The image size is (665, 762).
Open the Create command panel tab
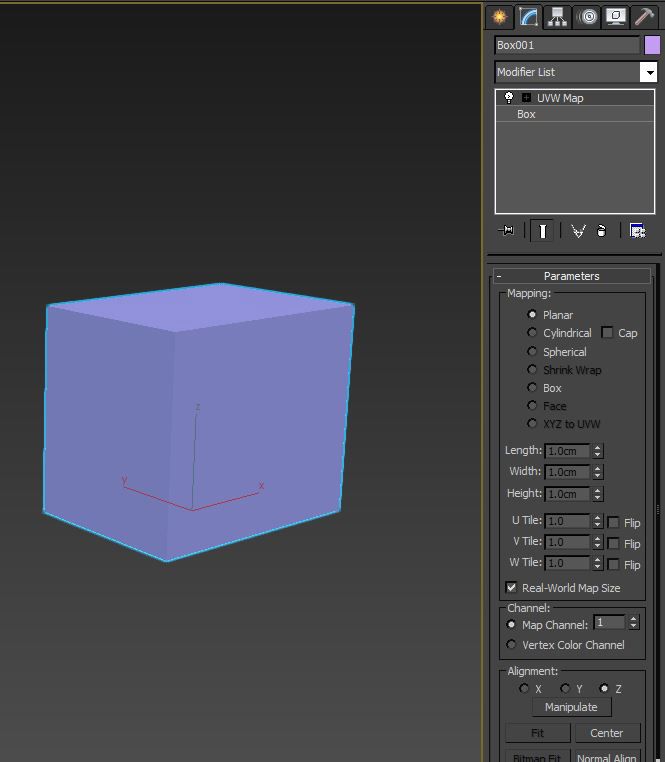(x=499, y=17)
